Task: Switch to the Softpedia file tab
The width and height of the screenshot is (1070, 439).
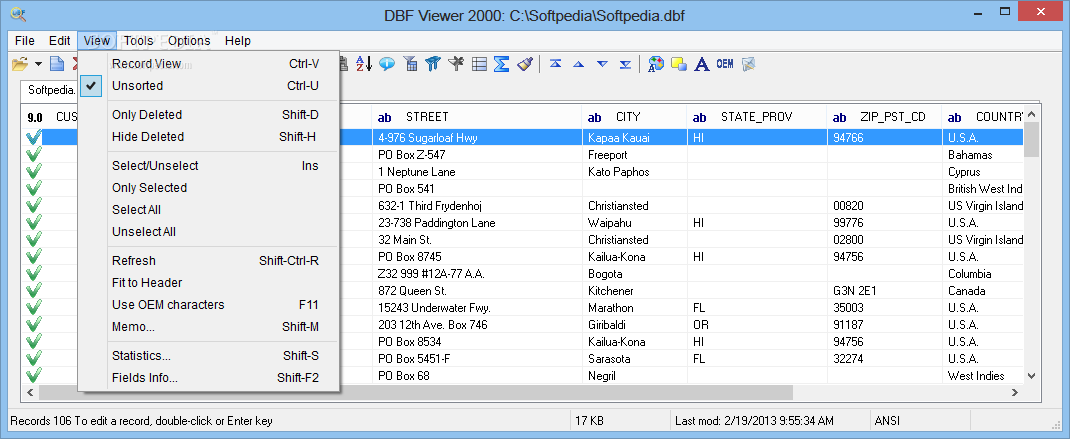Action: [49, 90]
